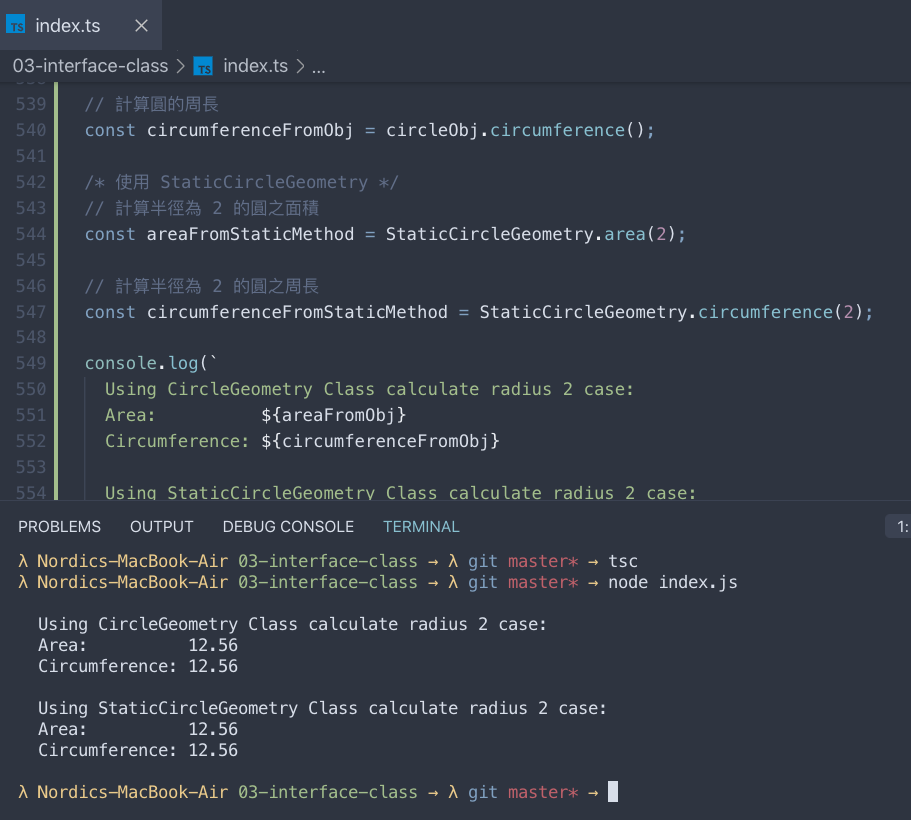
Task: Switch to the OUTPUT panel tab
Action: pos(162,527)
